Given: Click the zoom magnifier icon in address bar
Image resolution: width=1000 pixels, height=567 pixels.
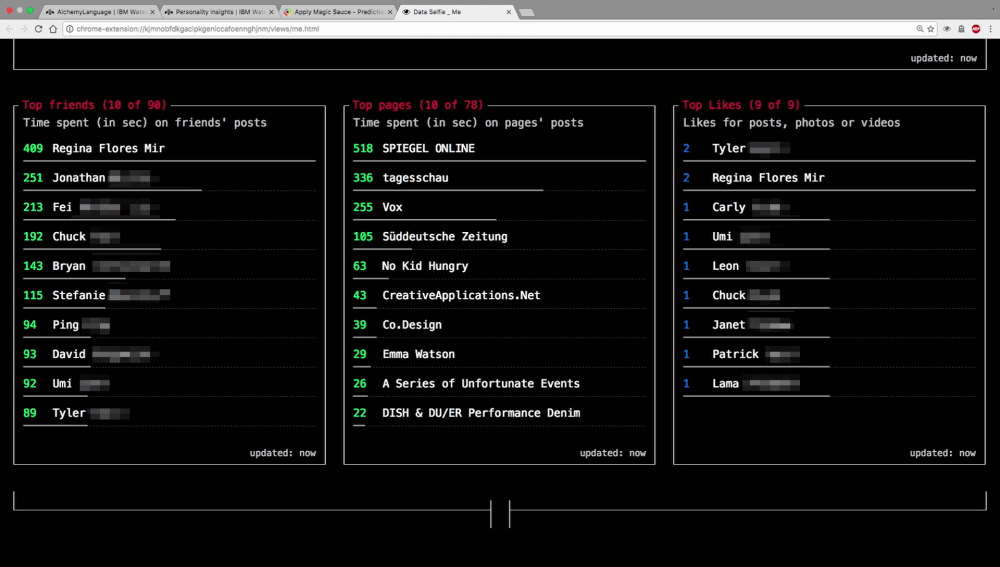Looking at the screenshot, I should (919, 29).
